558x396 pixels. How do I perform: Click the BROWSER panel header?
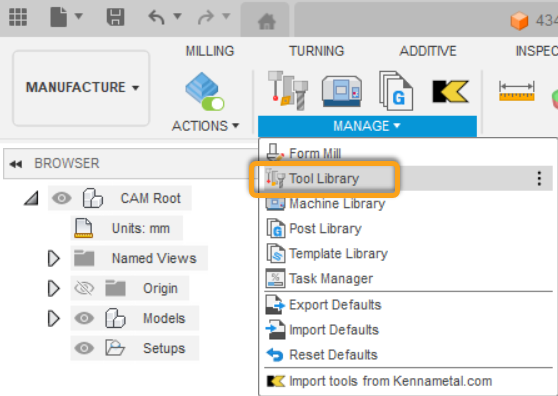131,164
